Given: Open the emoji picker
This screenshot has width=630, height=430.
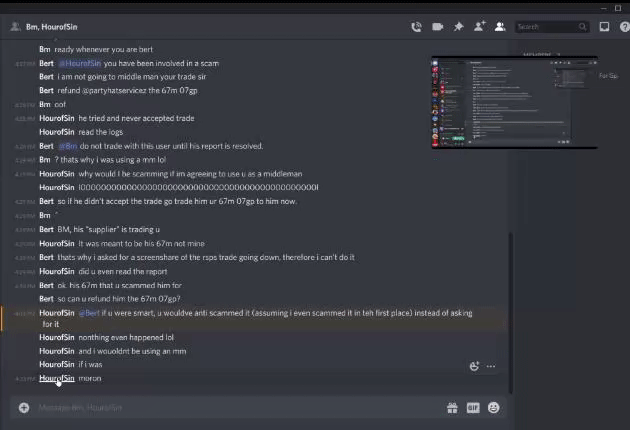Looking at the screenshot, I should tap(493, 408).
